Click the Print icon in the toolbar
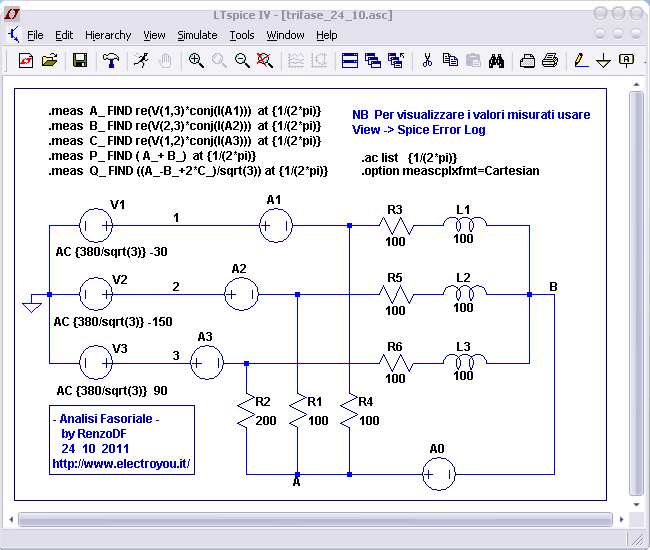Image resolution: width=650 pixels, height=550 pixels. [x=550, y=60]
